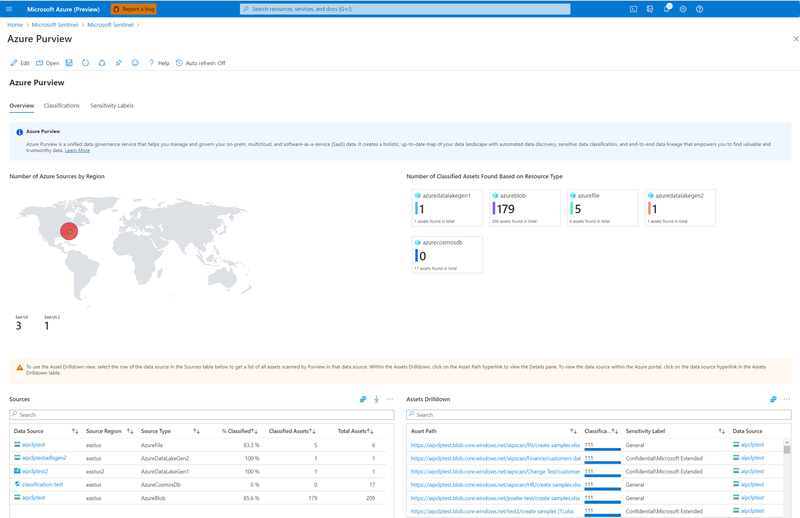The width and height of the screenshot is (800, 518).
Task: Select the azureblob tile showing 179
Action: (x=524, y=208)
